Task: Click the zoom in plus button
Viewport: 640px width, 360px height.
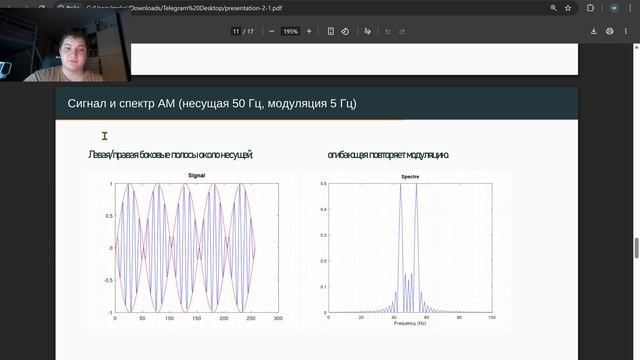Action: 309,31
